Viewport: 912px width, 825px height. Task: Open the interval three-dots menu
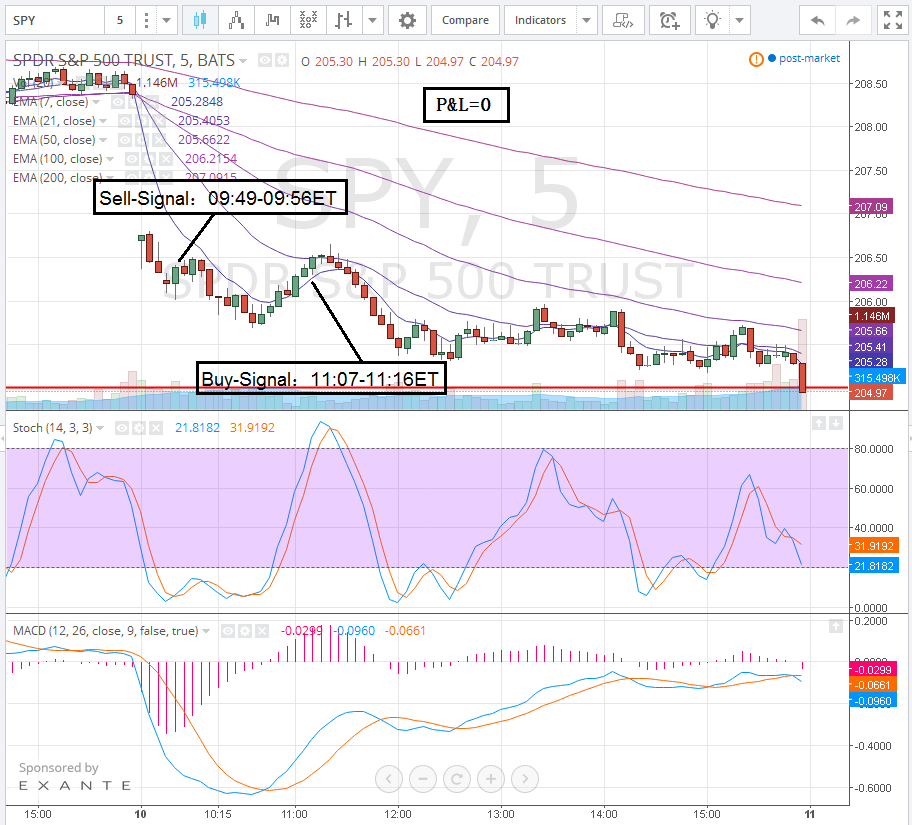[146, 20]
